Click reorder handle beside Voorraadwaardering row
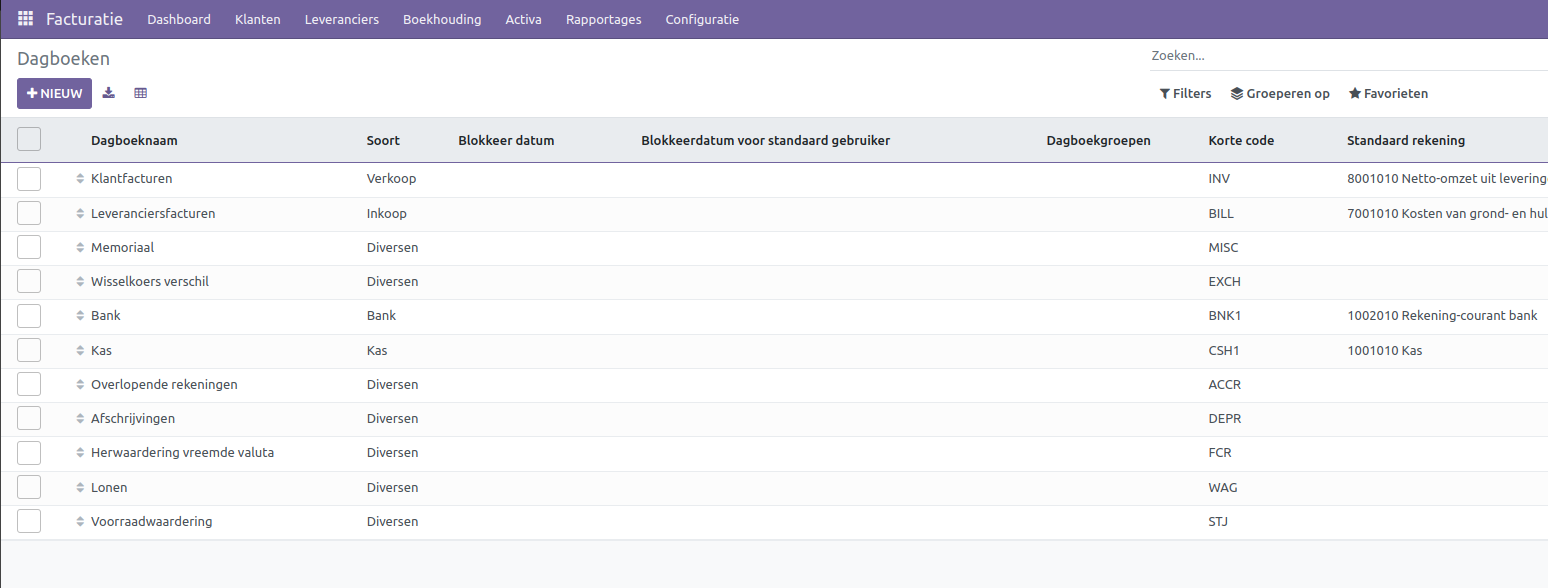The width and height of the screenshot is (1548, 588). [80, 522]
